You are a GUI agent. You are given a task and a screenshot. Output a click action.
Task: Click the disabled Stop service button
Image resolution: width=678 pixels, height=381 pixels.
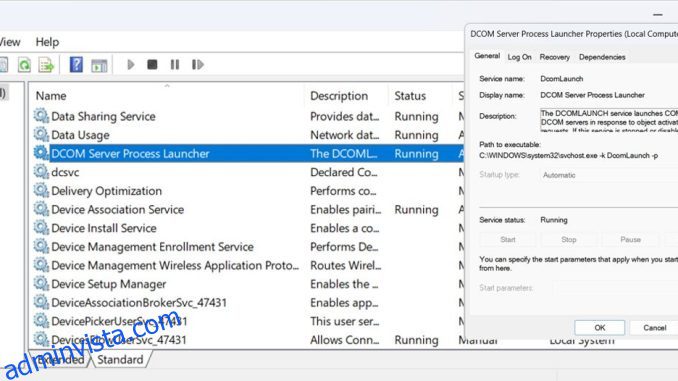point(569,239)
